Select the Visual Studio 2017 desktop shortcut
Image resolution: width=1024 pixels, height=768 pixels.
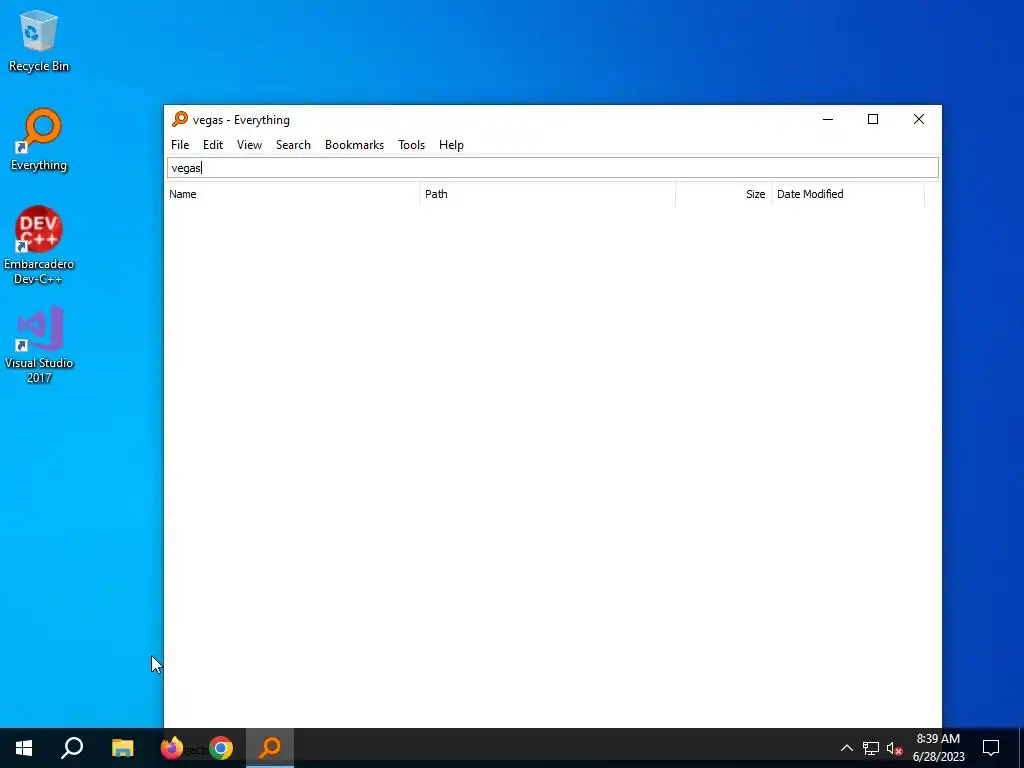[x=39, y=344]
